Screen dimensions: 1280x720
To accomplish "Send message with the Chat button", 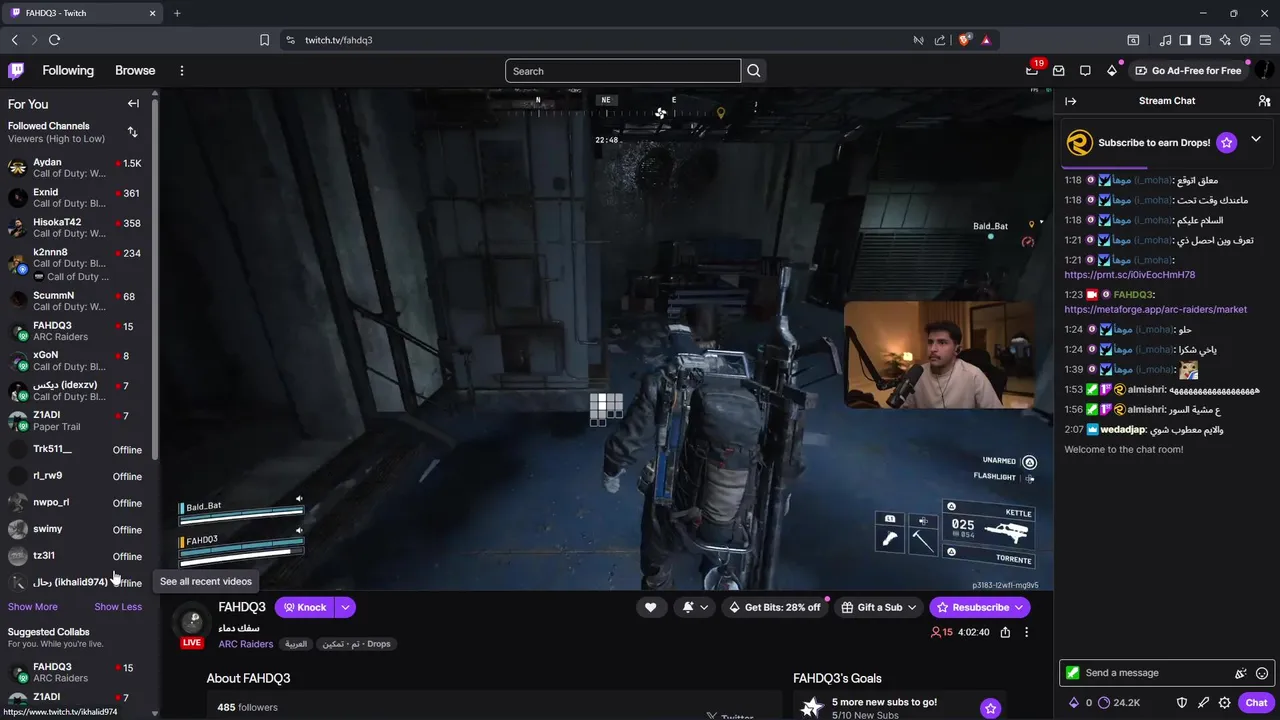I will pos(1256,703).
